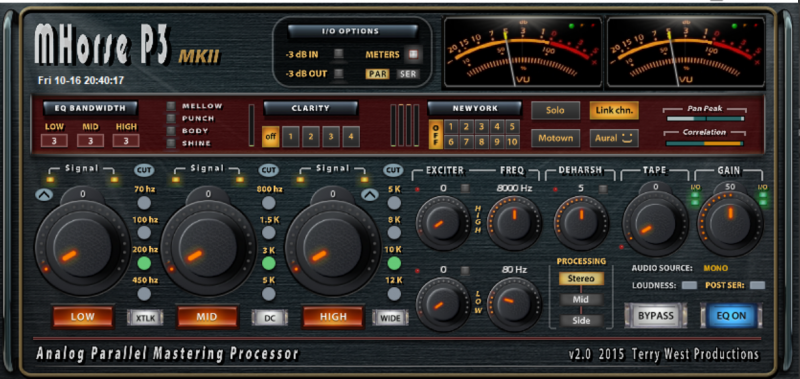Select the 3 K frequency button
800x379 pixels.
tap(269, 263)
